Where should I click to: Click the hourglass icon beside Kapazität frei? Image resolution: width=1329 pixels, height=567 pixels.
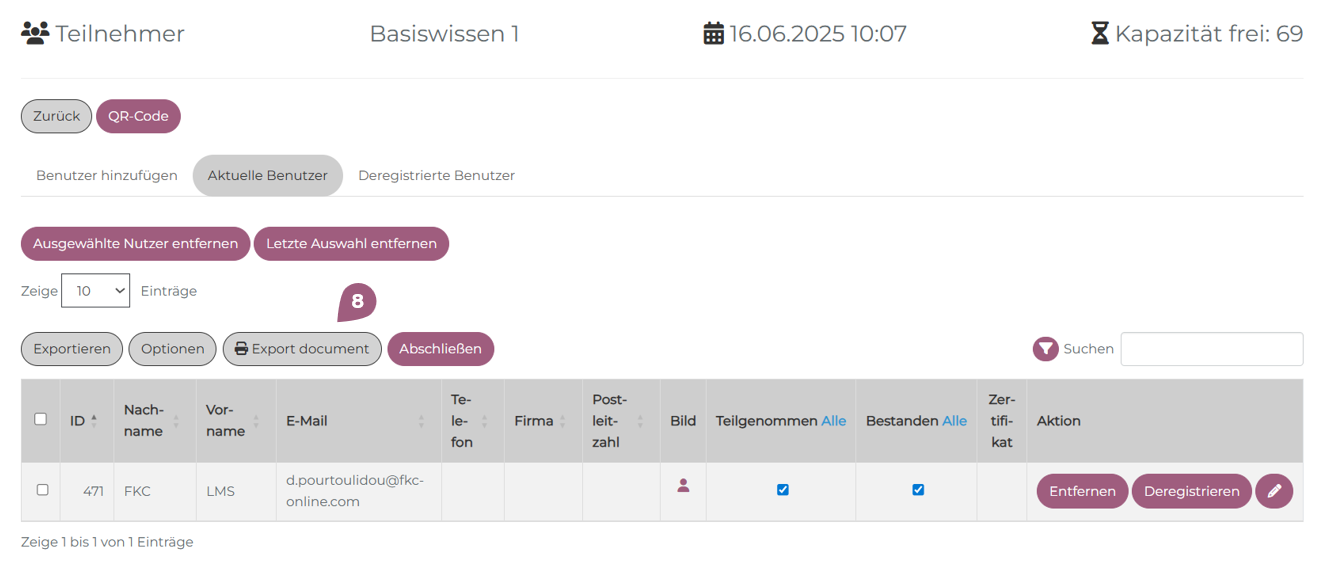[x=1099, y=34]
